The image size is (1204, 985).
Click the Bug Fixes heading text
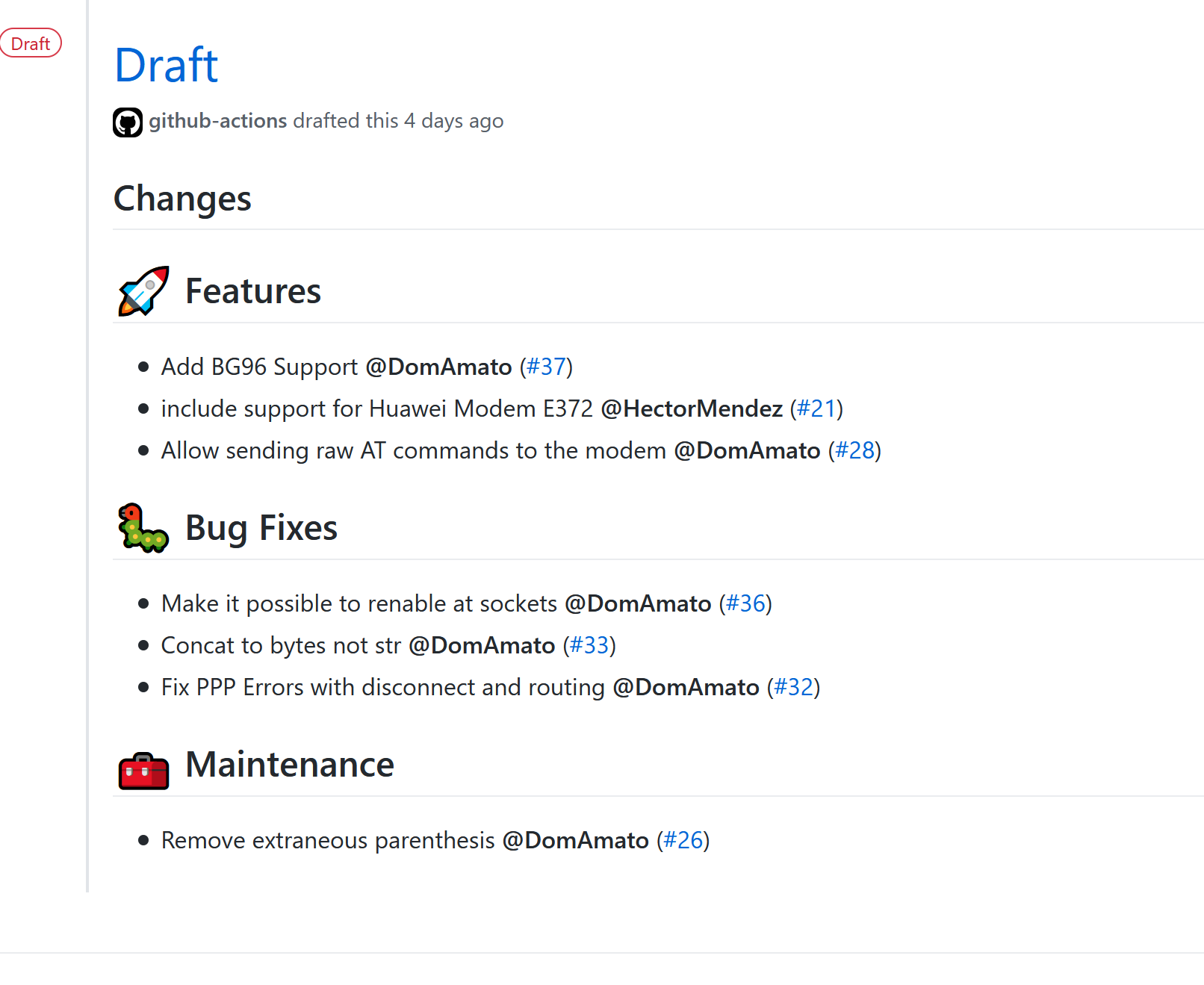coord(261,528)
